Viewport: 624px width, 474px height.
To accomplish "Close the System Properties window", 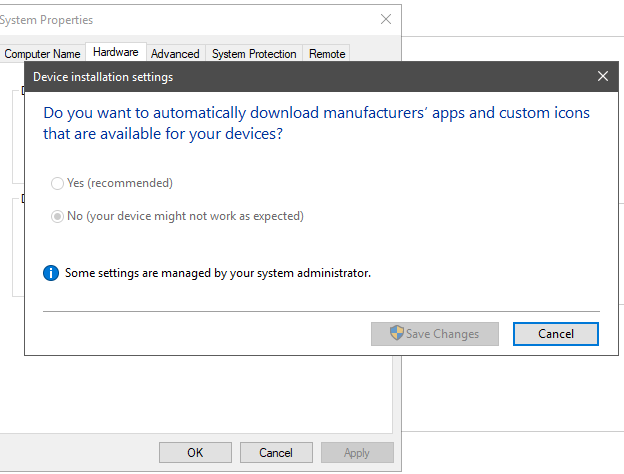I will [x=386, y=19].
